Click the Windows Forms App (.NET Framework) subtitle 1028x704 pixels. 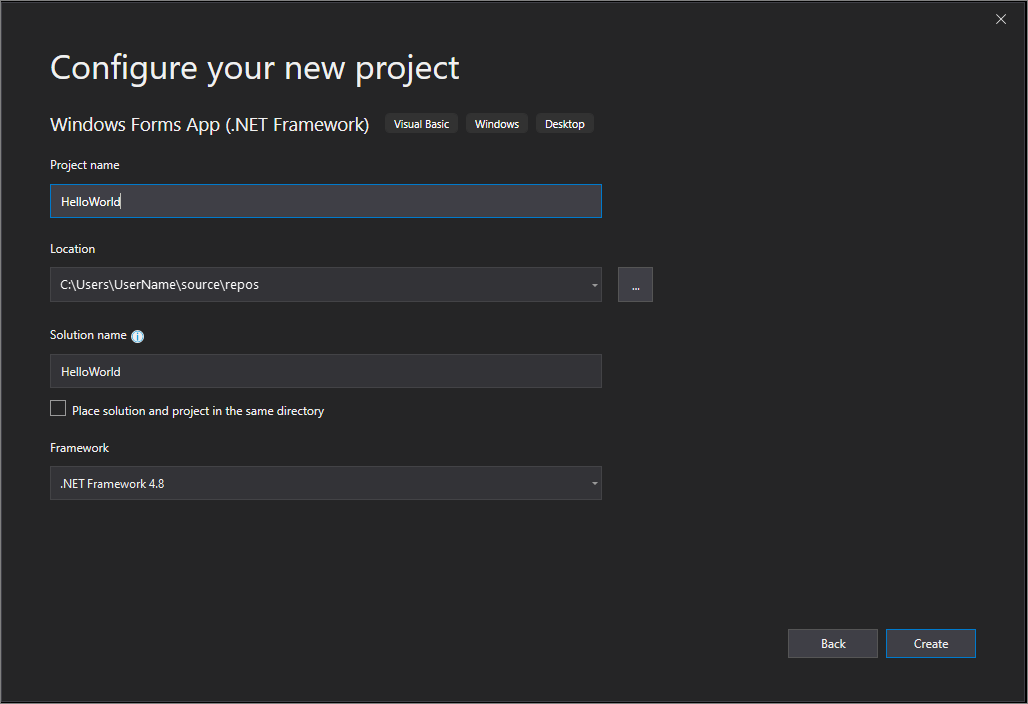[210, 125]
